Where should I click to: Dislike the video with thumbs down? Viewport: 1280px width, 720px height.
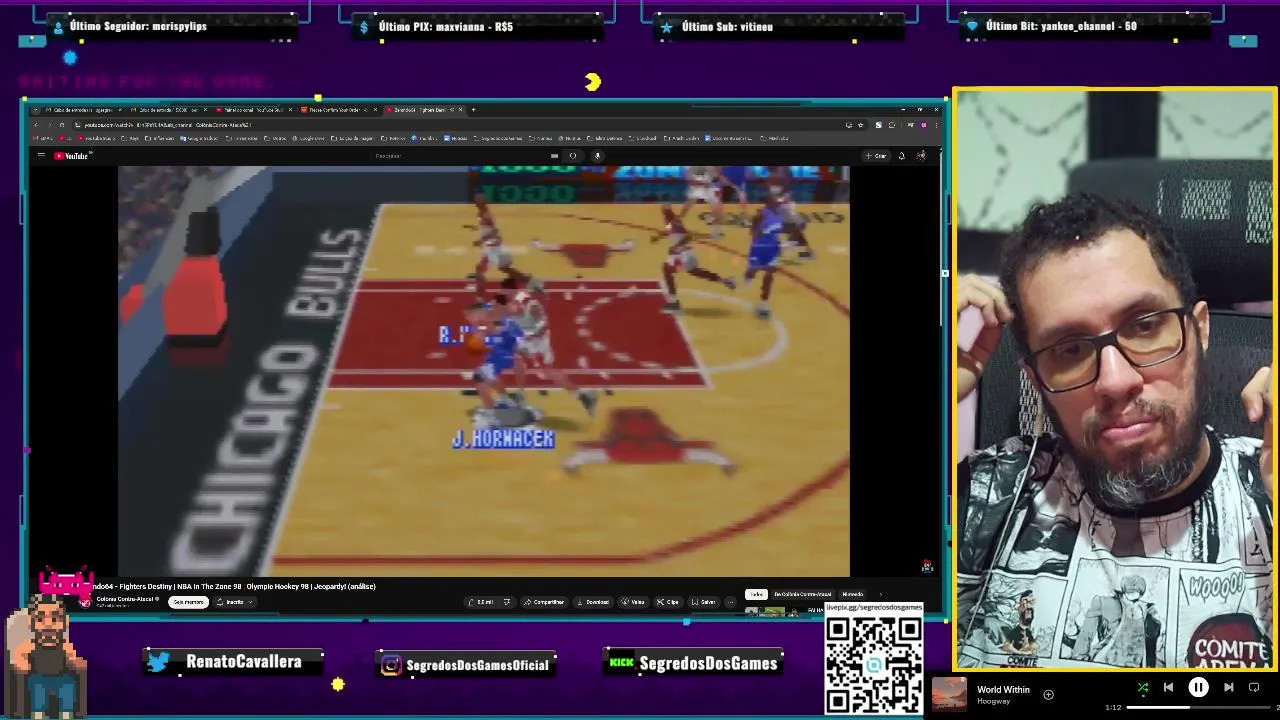[507, 602]
